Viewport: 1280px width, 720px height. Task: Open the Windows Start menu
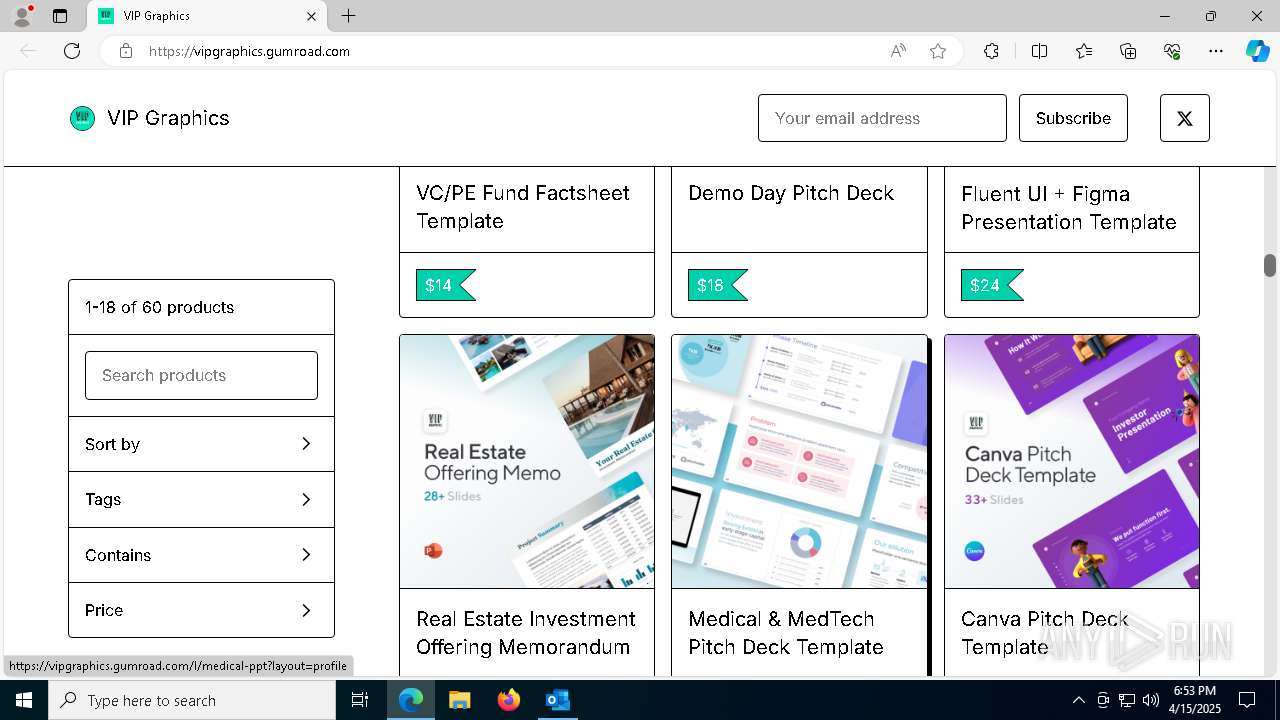pos(24,700)
